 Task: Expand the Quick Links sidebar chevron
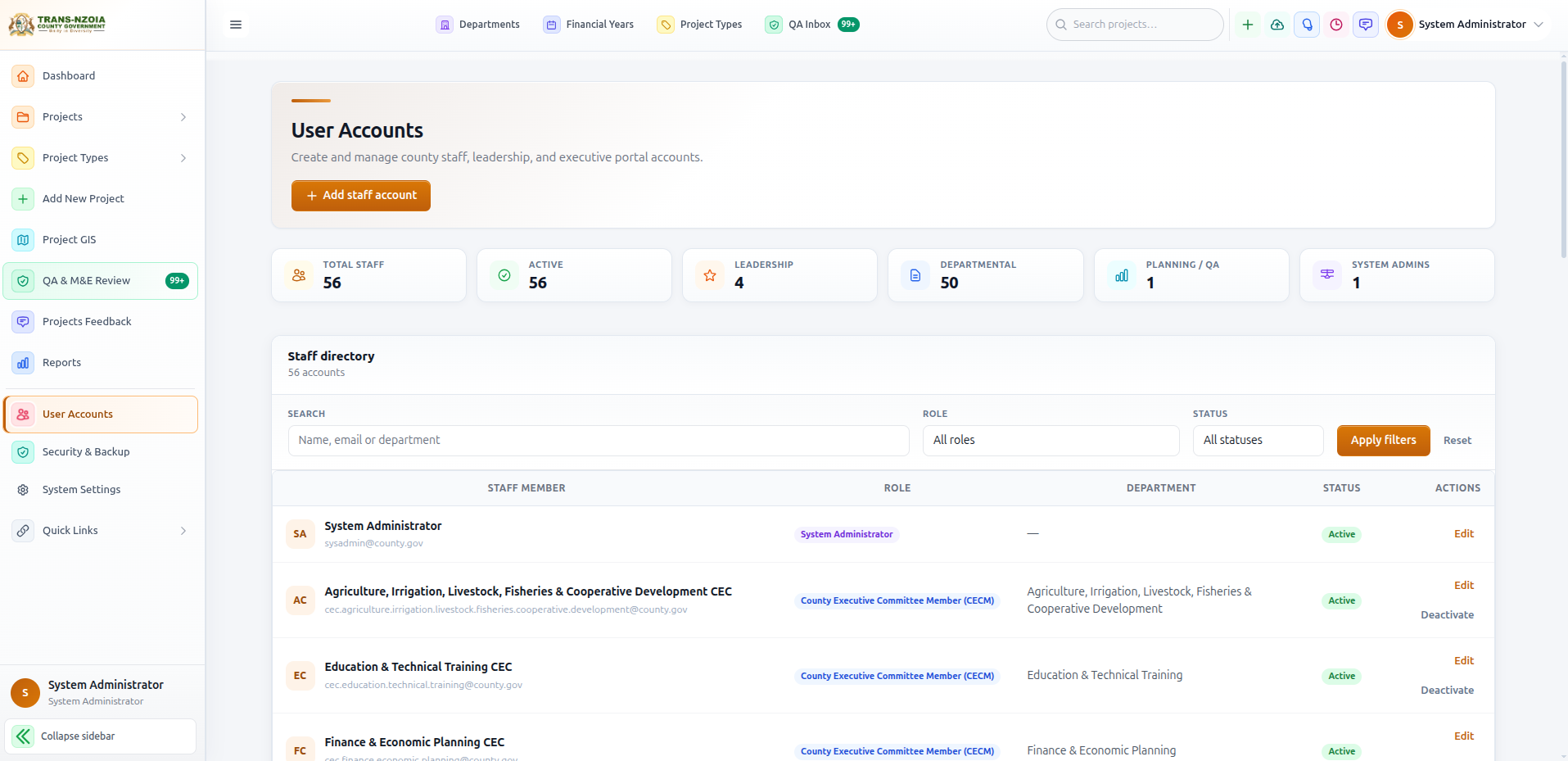coord(183,531)
